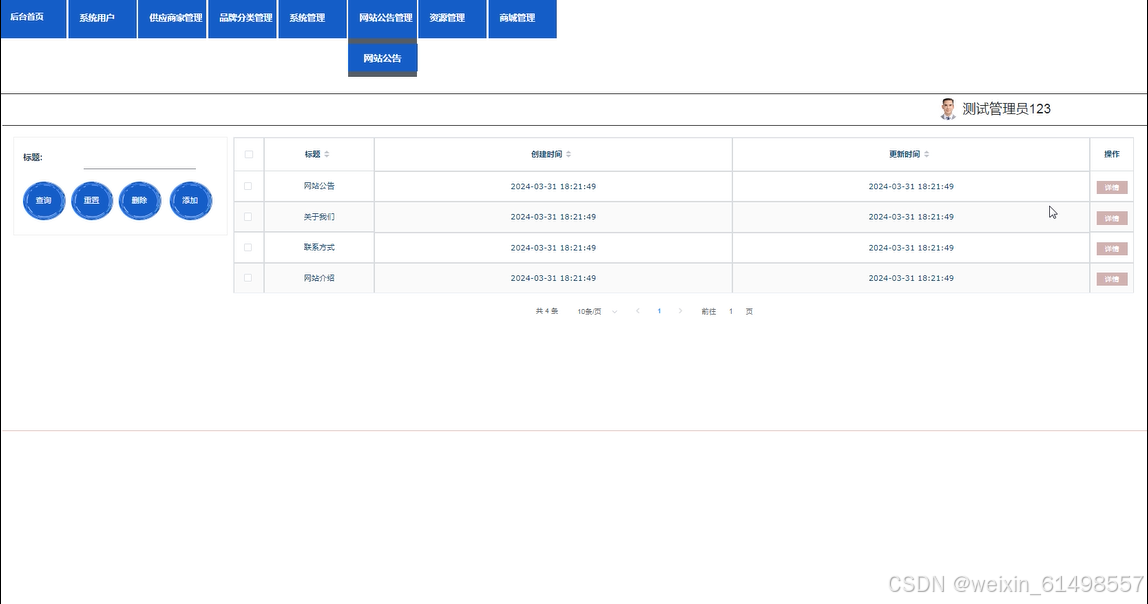The height and width of the screenshot is (604, 1148).
Task: Click the 删除 round button
Action: coord(140,201)
